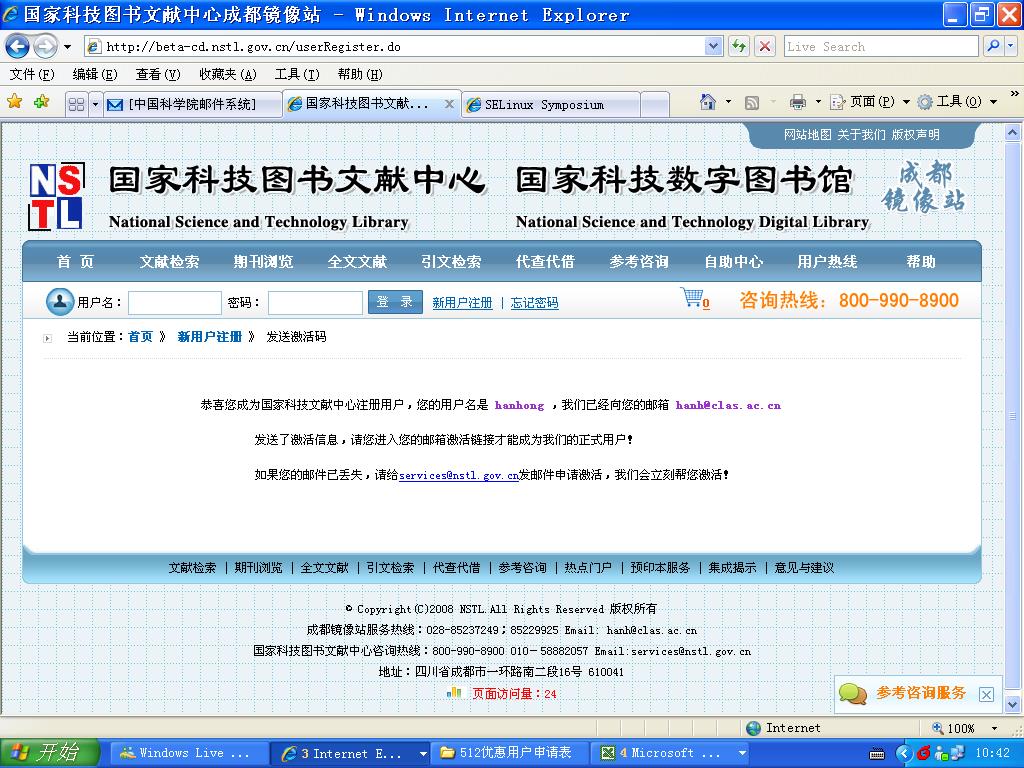Click the 关于我们 link
The height and width of the screenshot is (768, 1024).
861,135
